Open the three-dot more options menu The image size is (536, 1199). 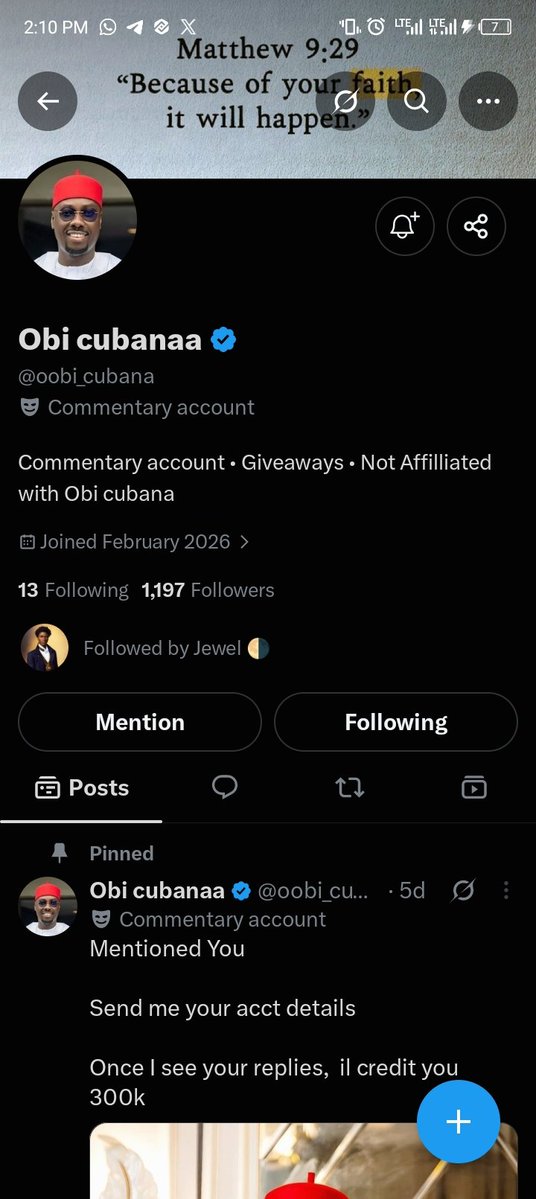[488, 101]
